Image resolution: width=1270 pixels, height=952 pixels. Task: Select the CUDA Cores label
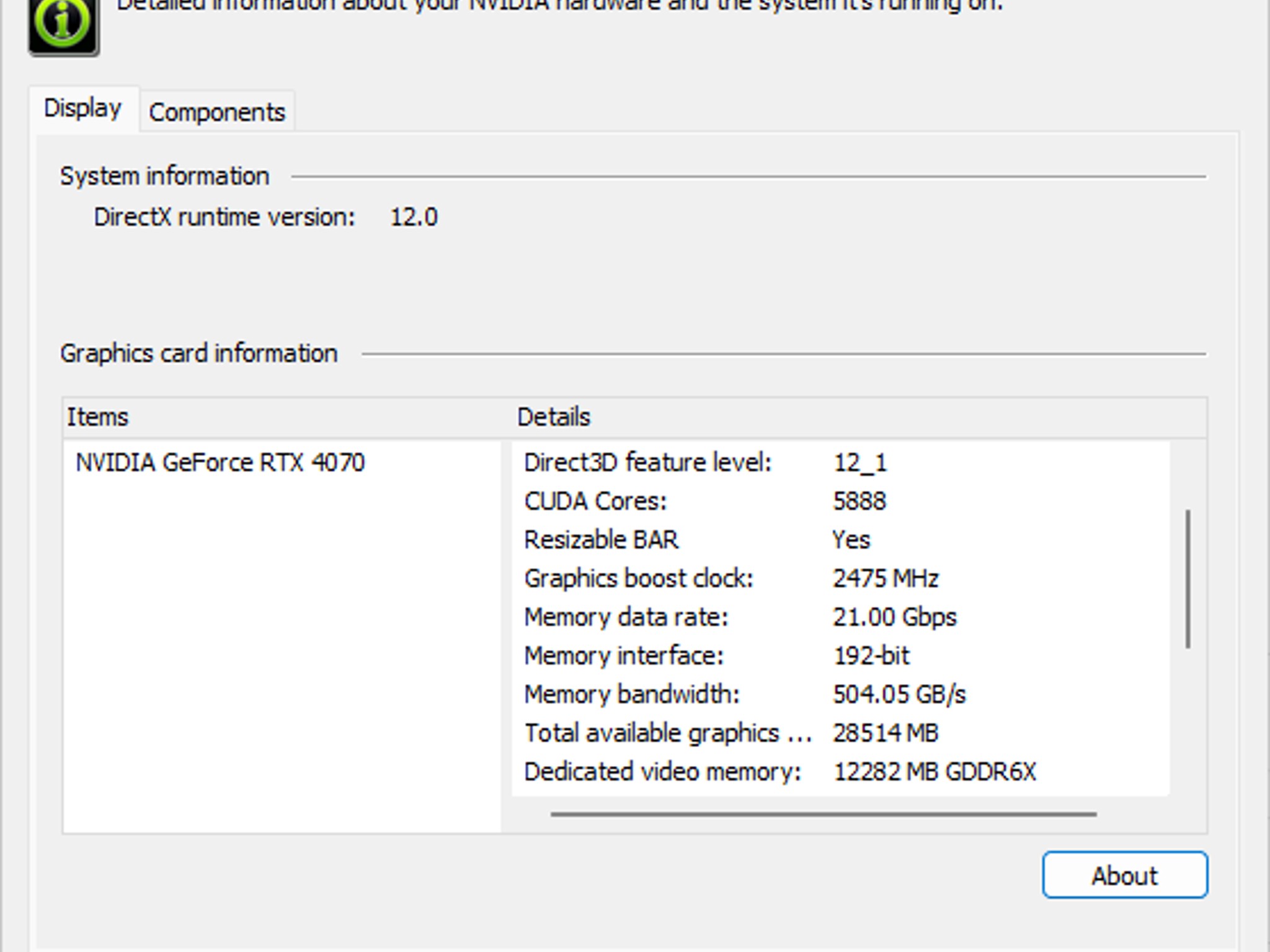tap(595, 501)
